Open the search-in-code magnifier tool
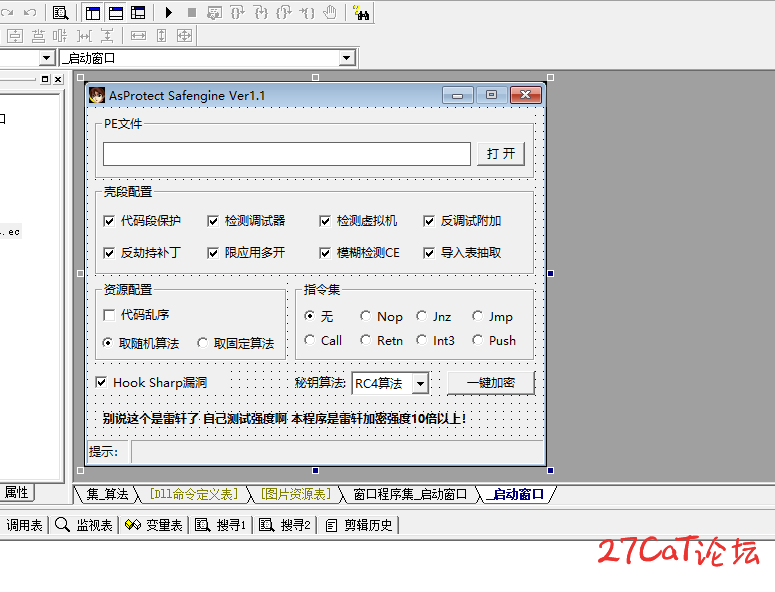 click(x=60, y=12)
